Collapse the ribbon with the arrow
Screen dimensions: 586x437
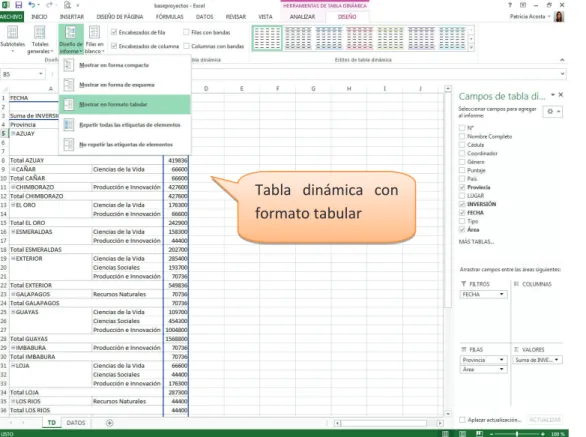[562, 60]
